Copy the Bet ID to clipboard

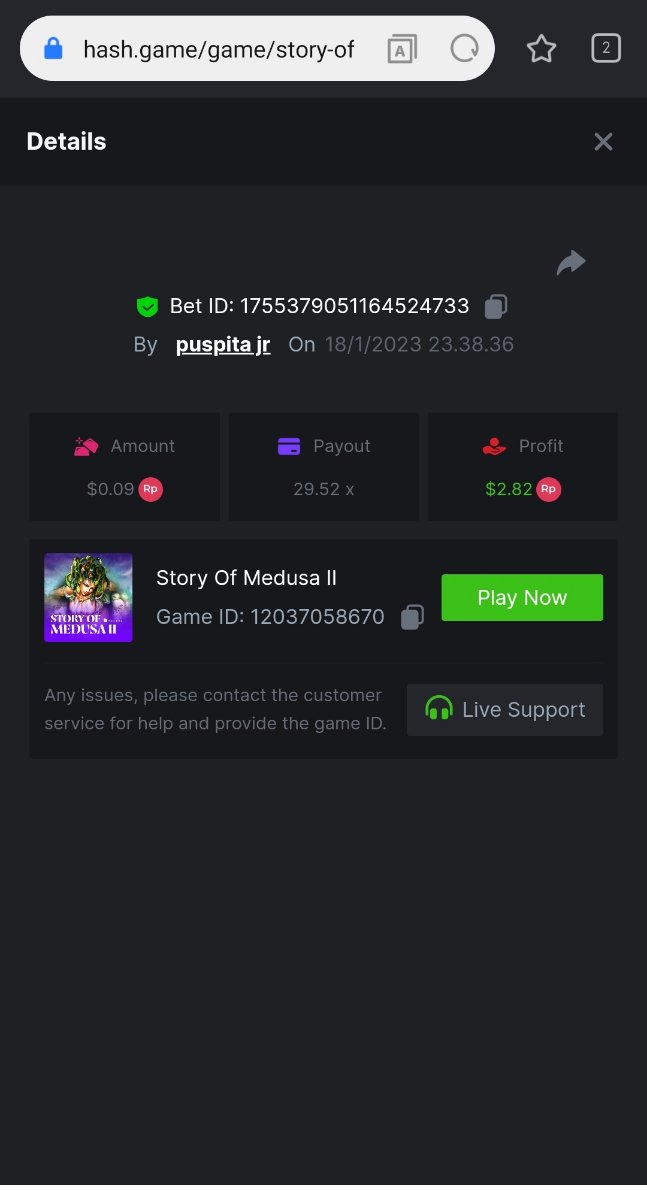pyautogui.click(x=496, y=306)
